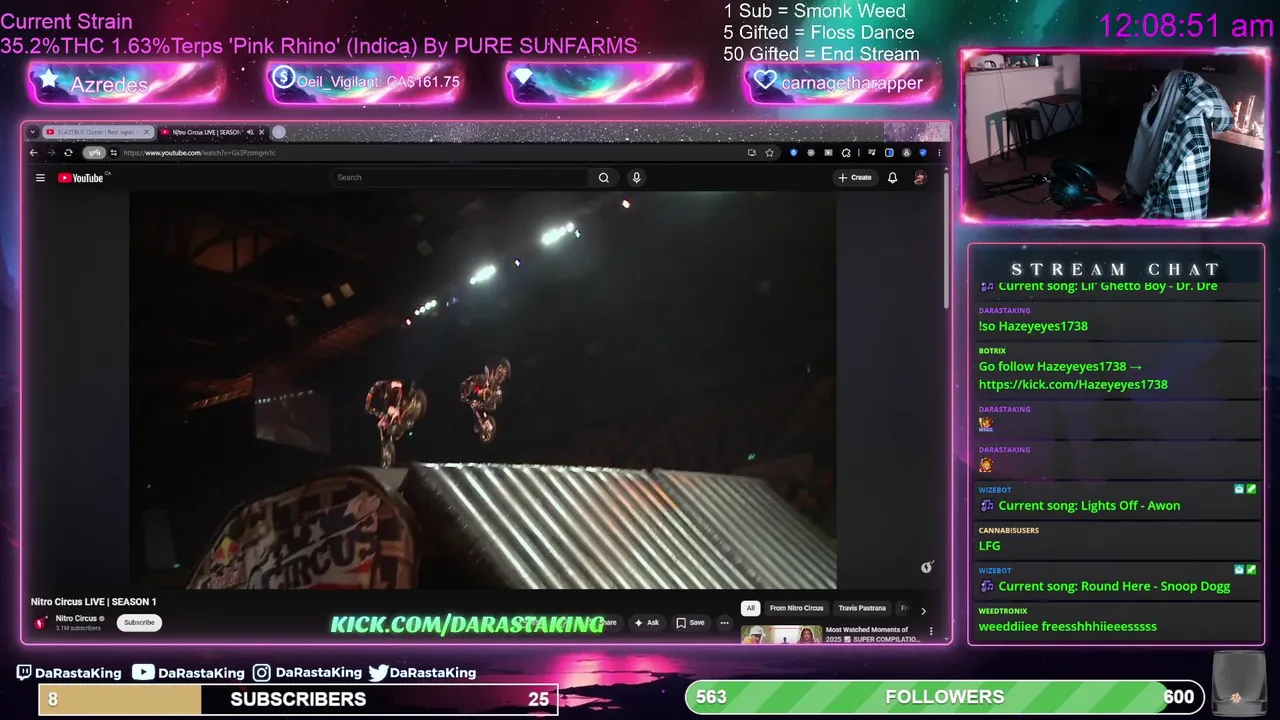This screenshot has width=1280, height=720.
Task: Save the video with the Save button
Action: (x=690, y=622)
